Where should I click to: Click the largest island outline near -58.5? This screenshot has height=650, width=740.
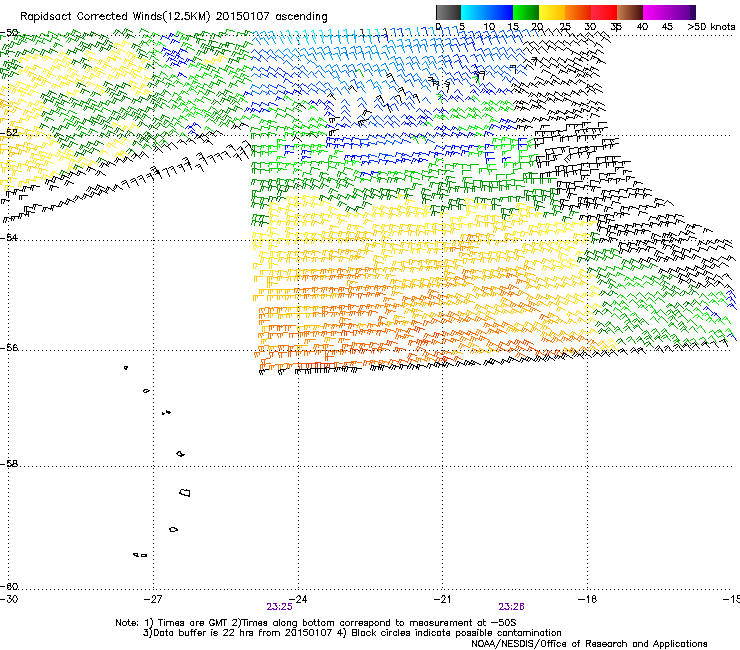click(x=185, y=492)
